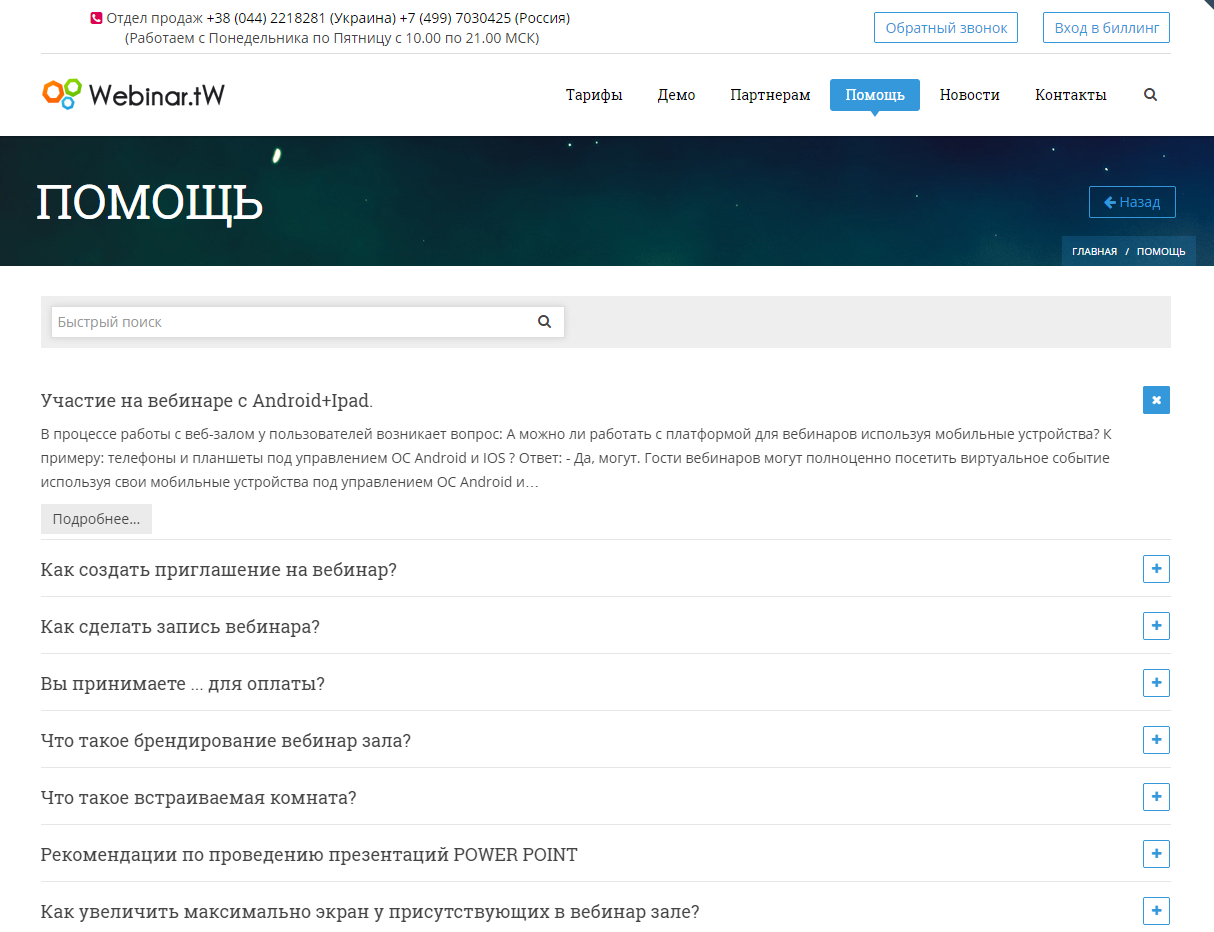Click the Russia phone number +7 (499) 7030425

[x=455, y=18]
